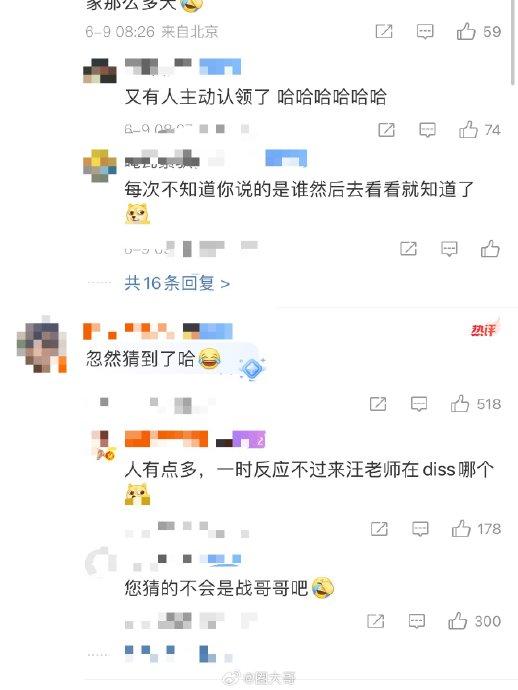Open reply box for 忽然猜到了哈 comment
Viewport: 518px width, 690px height.
[x=419, y=404]
